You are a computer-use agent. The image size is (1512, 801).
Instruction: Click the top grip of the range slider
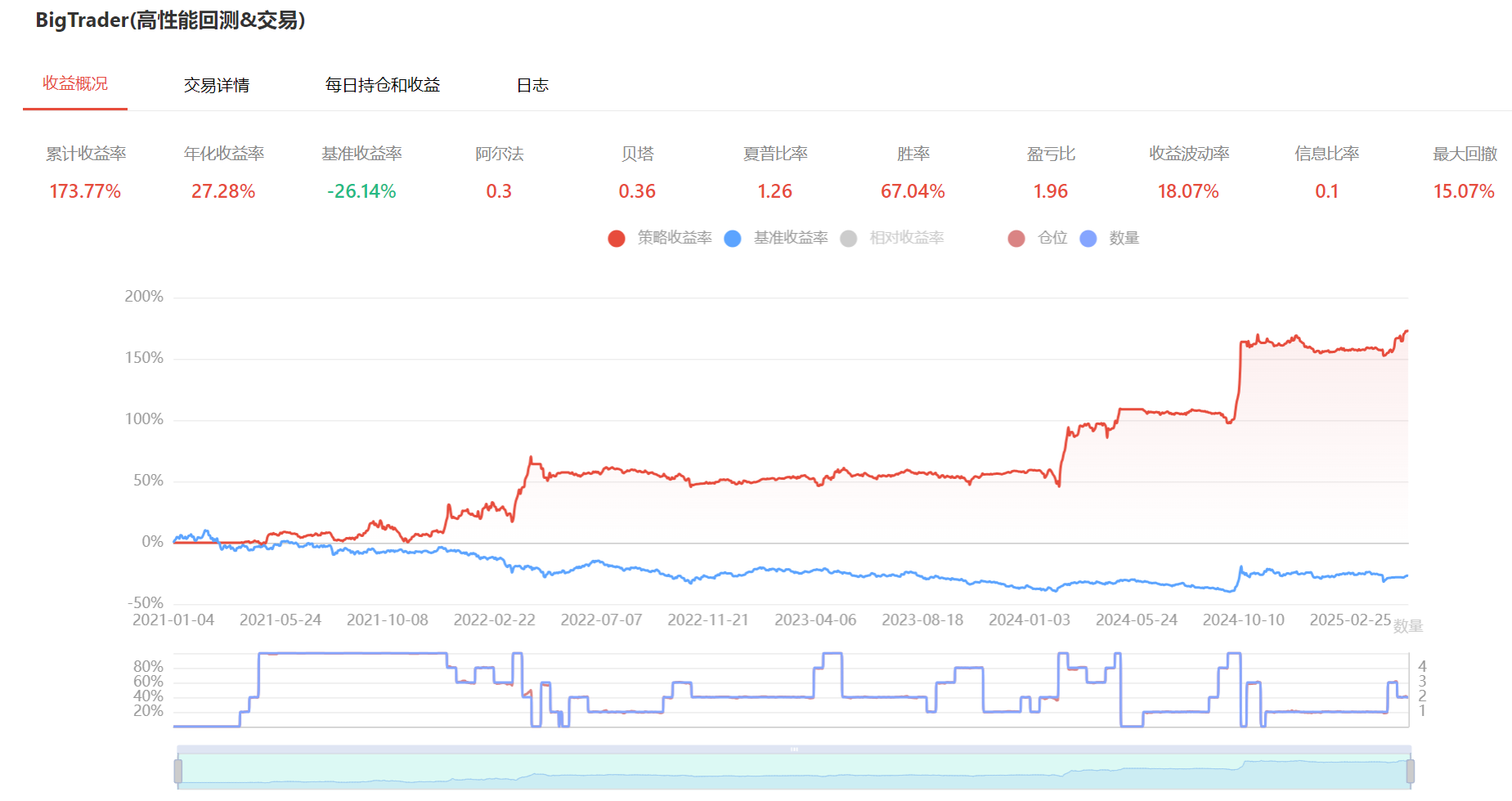pyautogui.click(x=794, y=749)
